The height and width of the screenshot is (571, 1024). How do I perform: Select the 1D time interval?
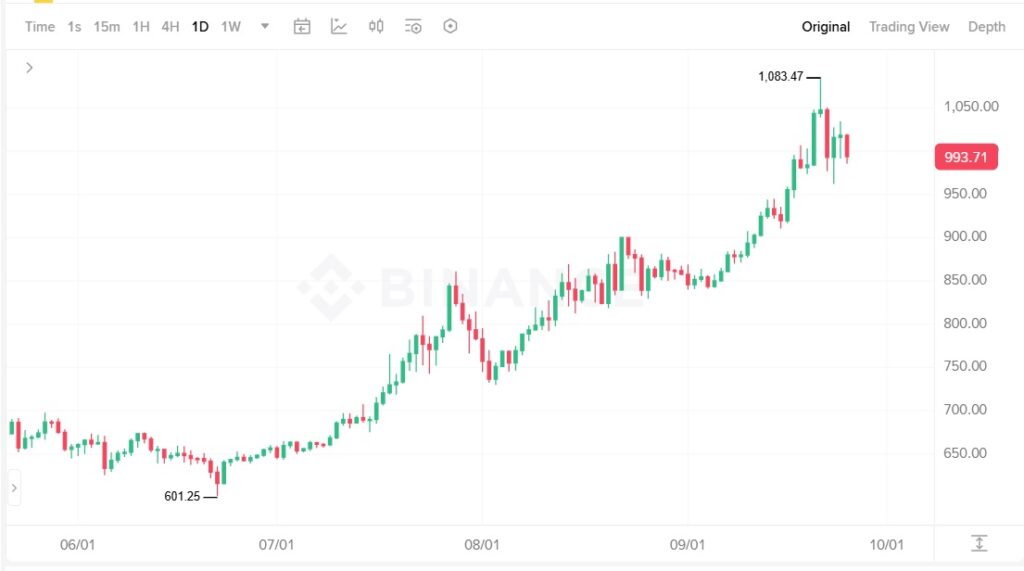click(200, 27)
